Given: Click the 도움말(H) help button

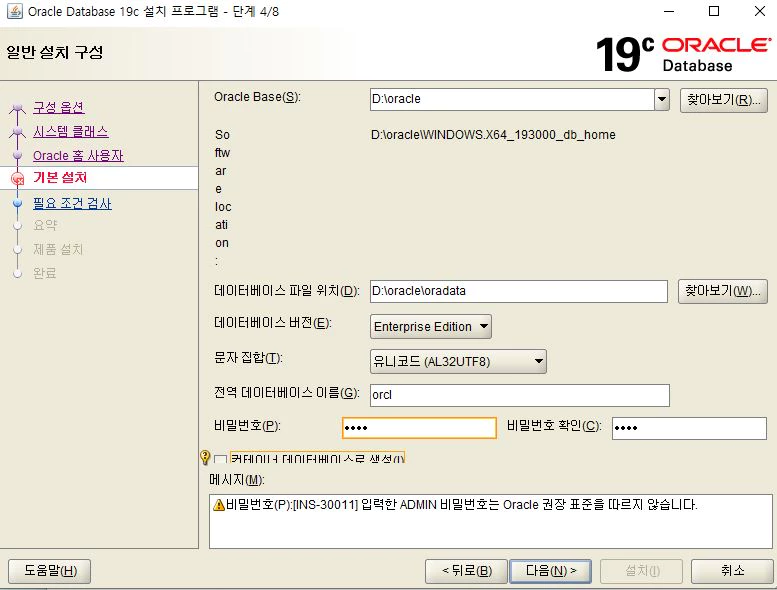Looking at the screenshot, I should tap(50, 571).
